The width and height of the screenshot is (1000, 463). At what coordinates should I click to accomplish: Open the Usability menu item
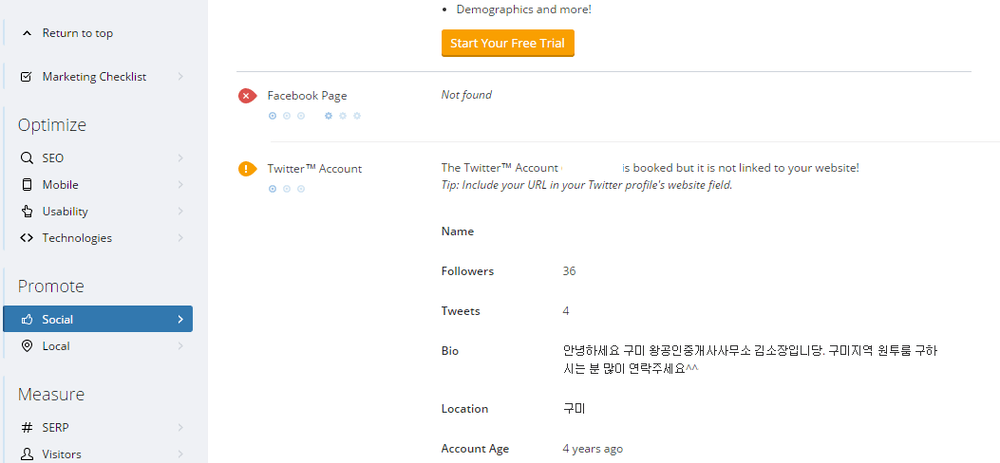point(98,211)
